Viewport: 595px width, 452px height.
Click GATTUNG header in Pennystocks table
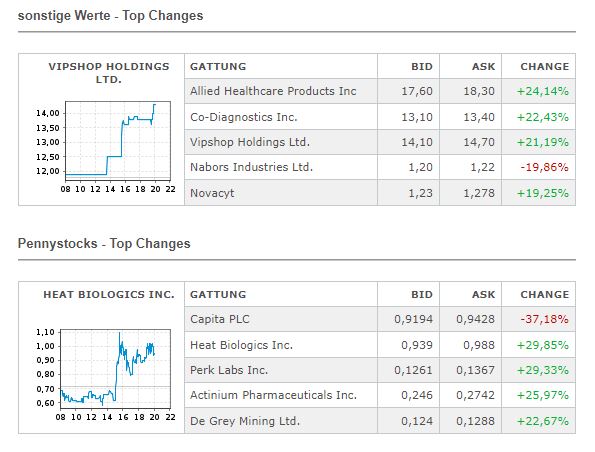218,295
